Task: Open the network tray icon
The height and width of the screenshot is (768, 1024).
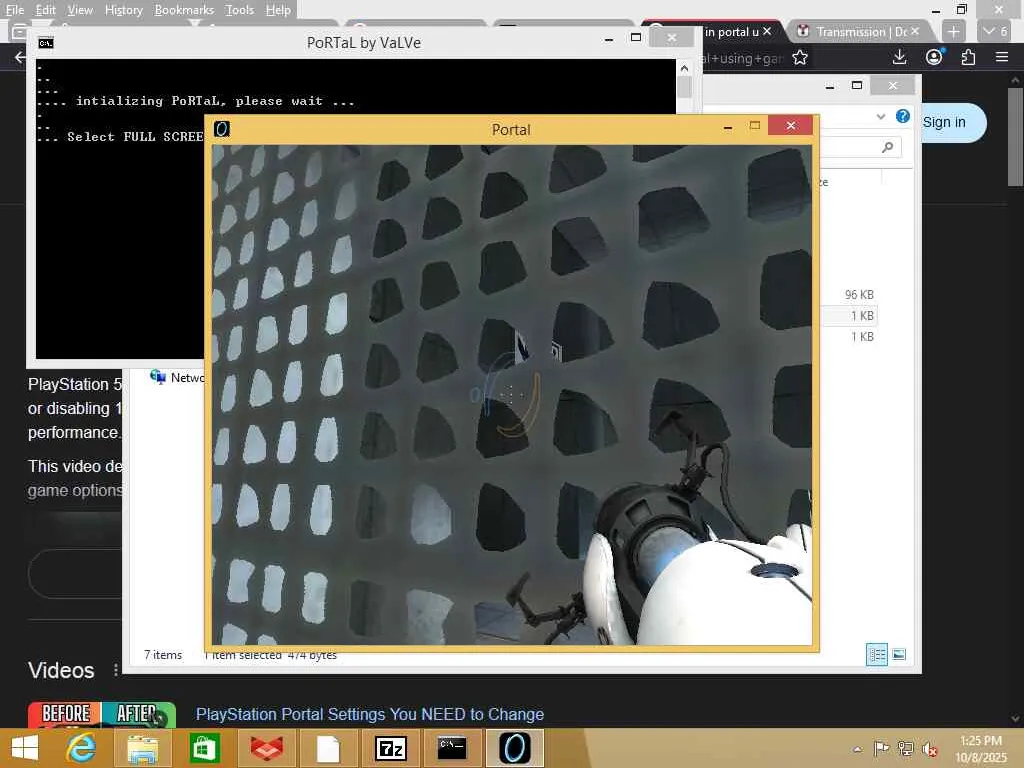Action: 906,748
